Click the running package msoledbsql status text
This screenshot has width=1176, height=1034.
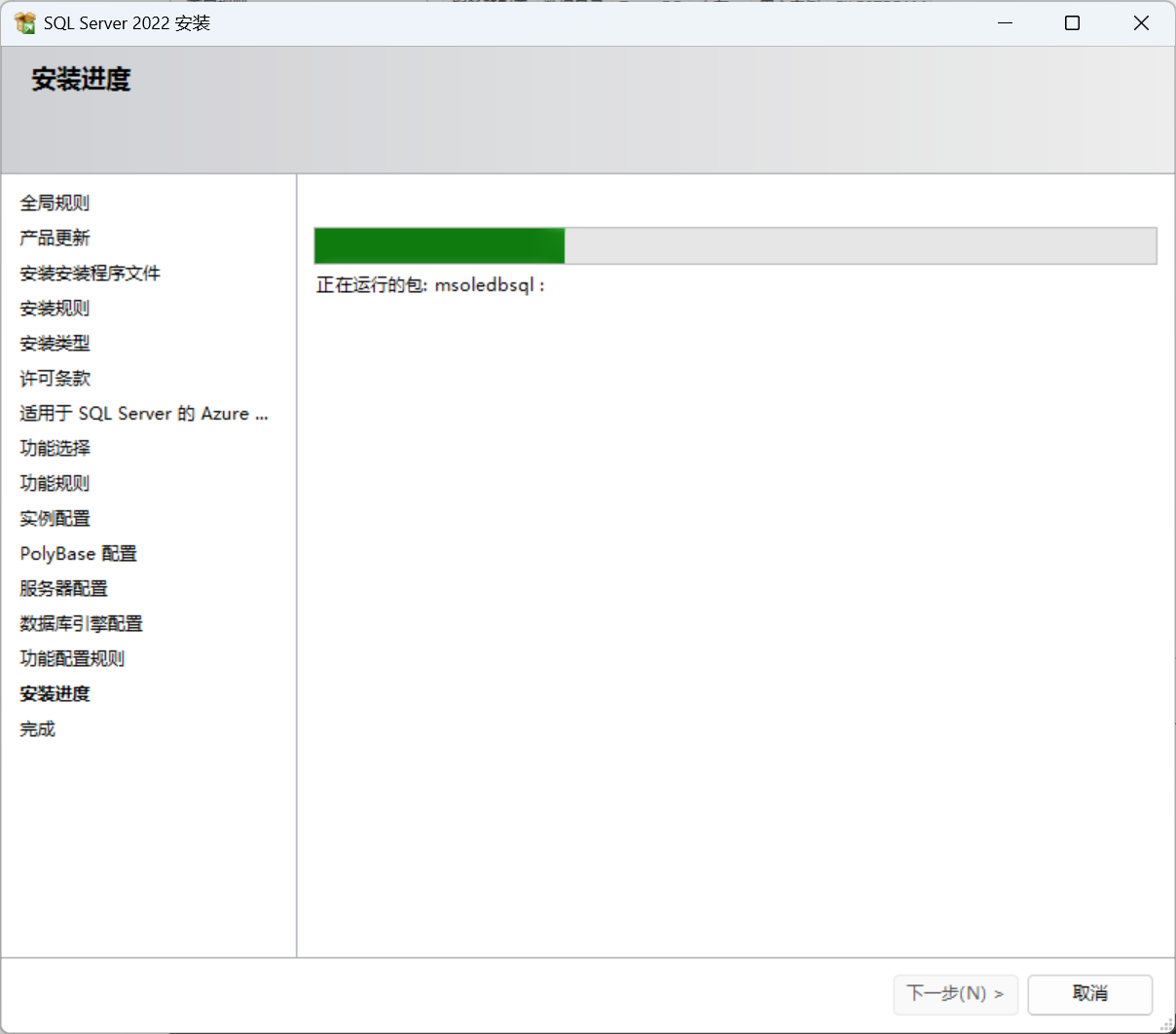tap(430, 285)
